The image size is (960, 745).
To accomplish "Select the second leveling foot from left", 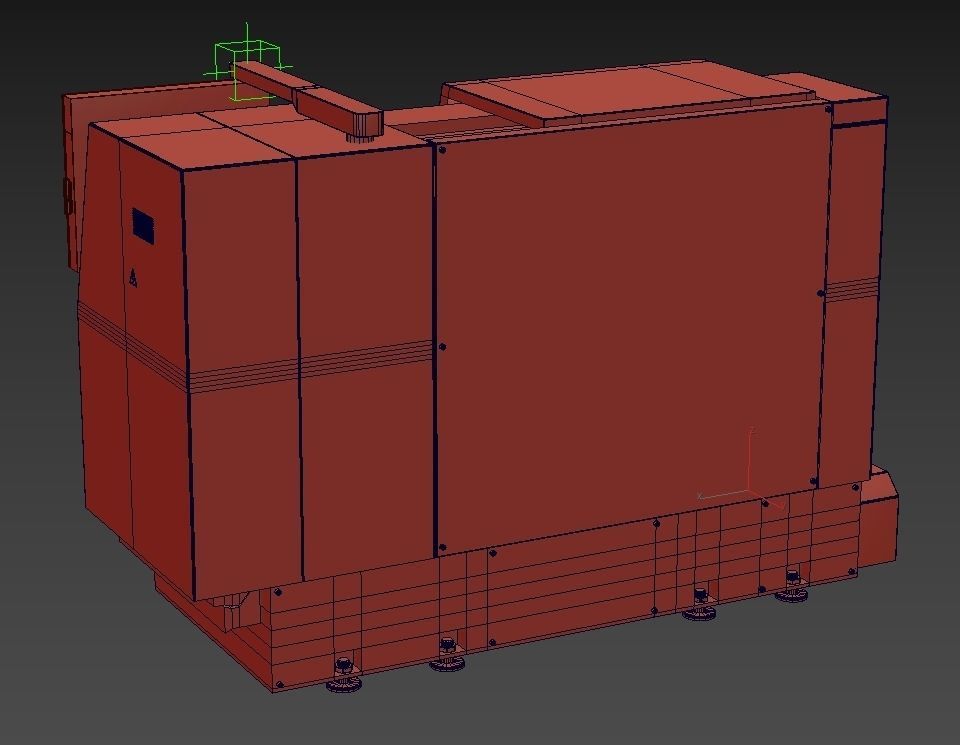I will pyautogui.click(x=447, y=654).
